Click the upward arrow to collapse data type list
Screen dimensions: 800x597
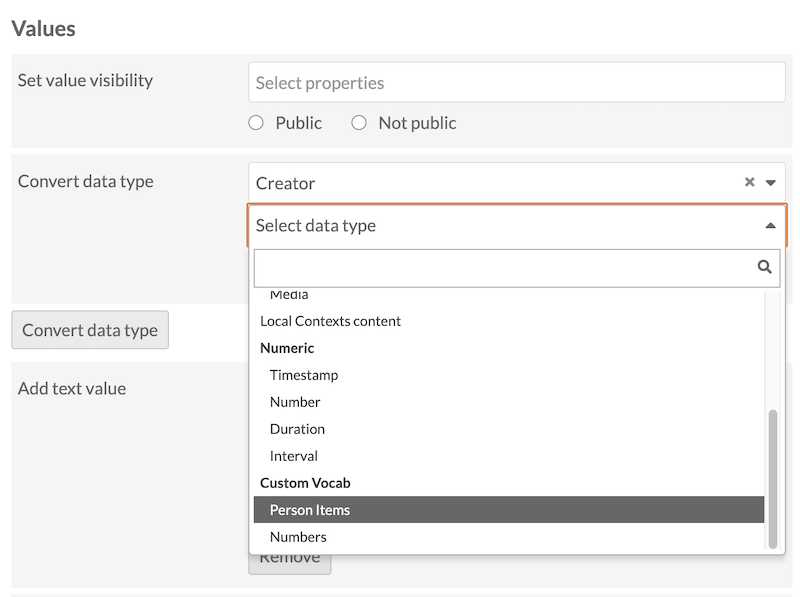pos(768,225)
